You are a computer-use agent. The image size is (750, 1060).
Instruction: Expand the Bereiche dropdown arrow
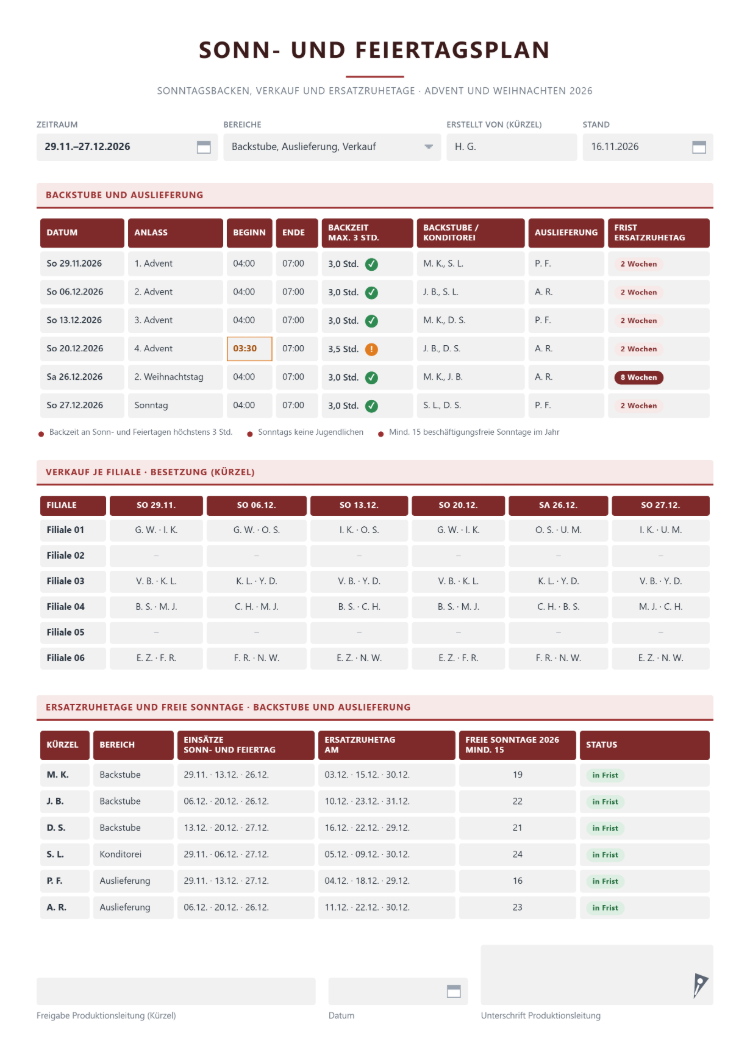428,147
